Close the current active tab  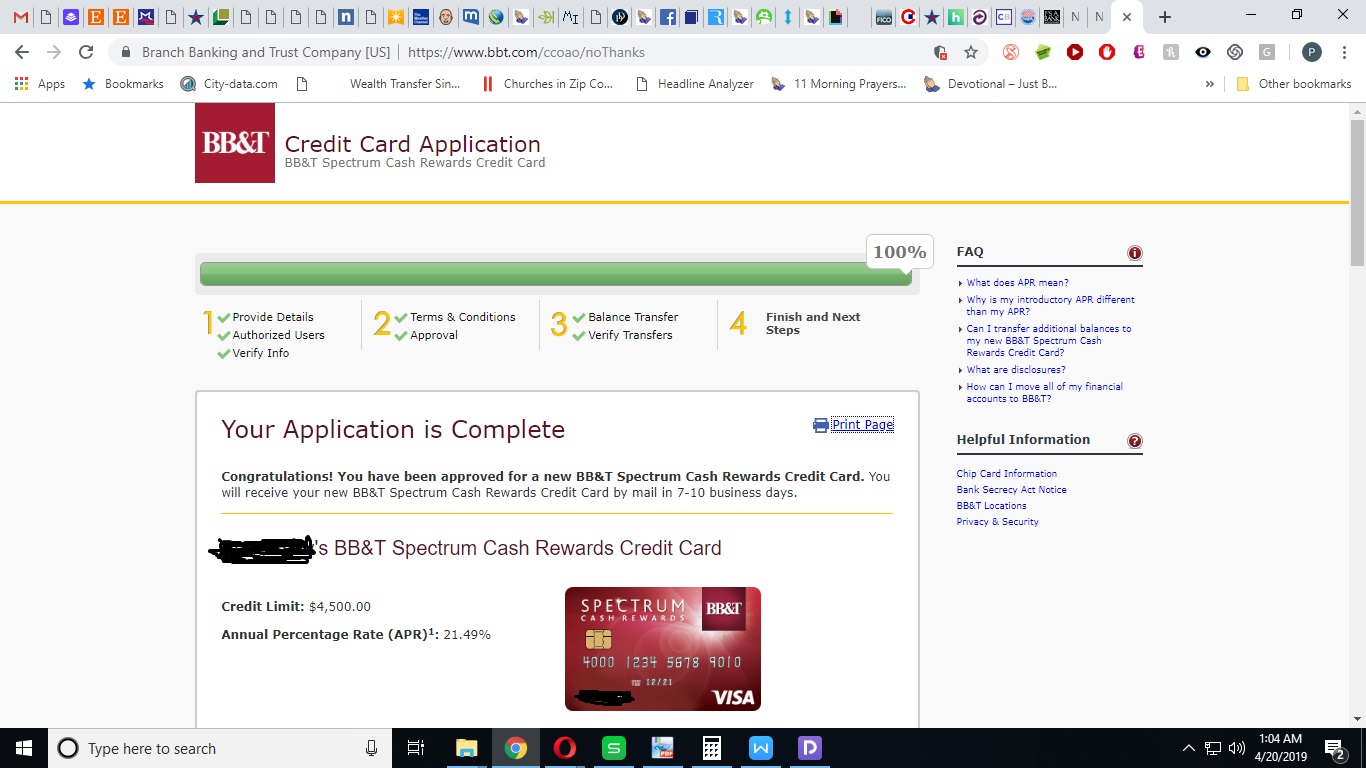point(1127,17)
